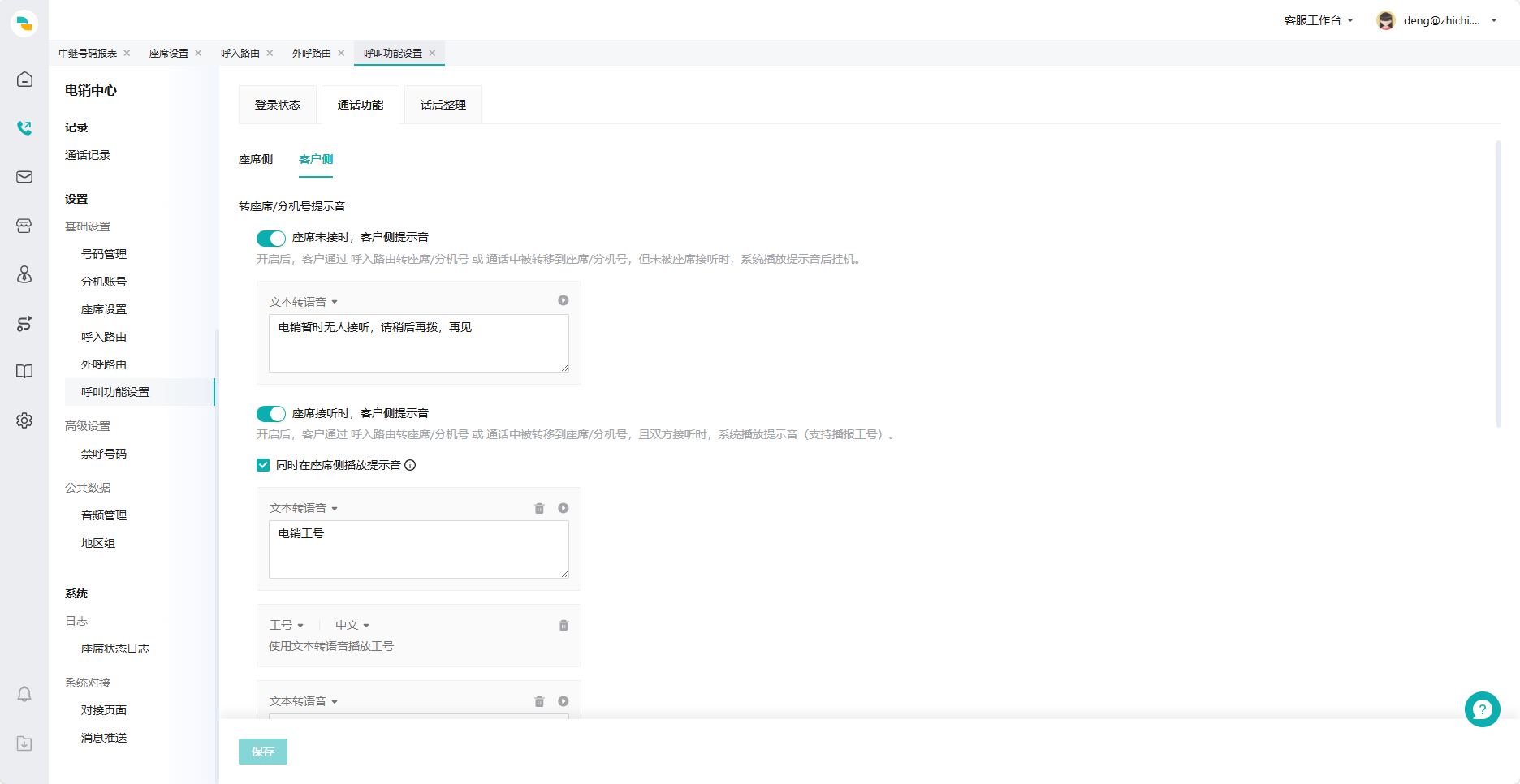Click the help question mark bubble
1520x784 pixels.
[x=1482, y=709]
